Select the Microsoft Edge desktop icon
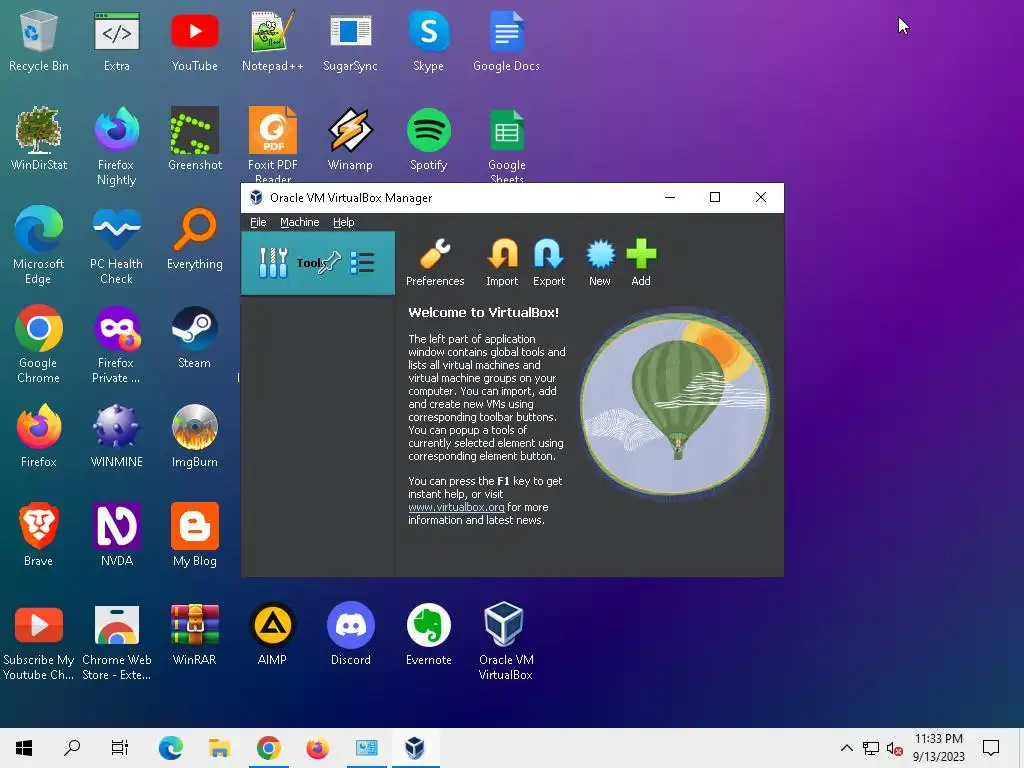Viewport: 1024px width, 768px height. click(x=39, y=246)
